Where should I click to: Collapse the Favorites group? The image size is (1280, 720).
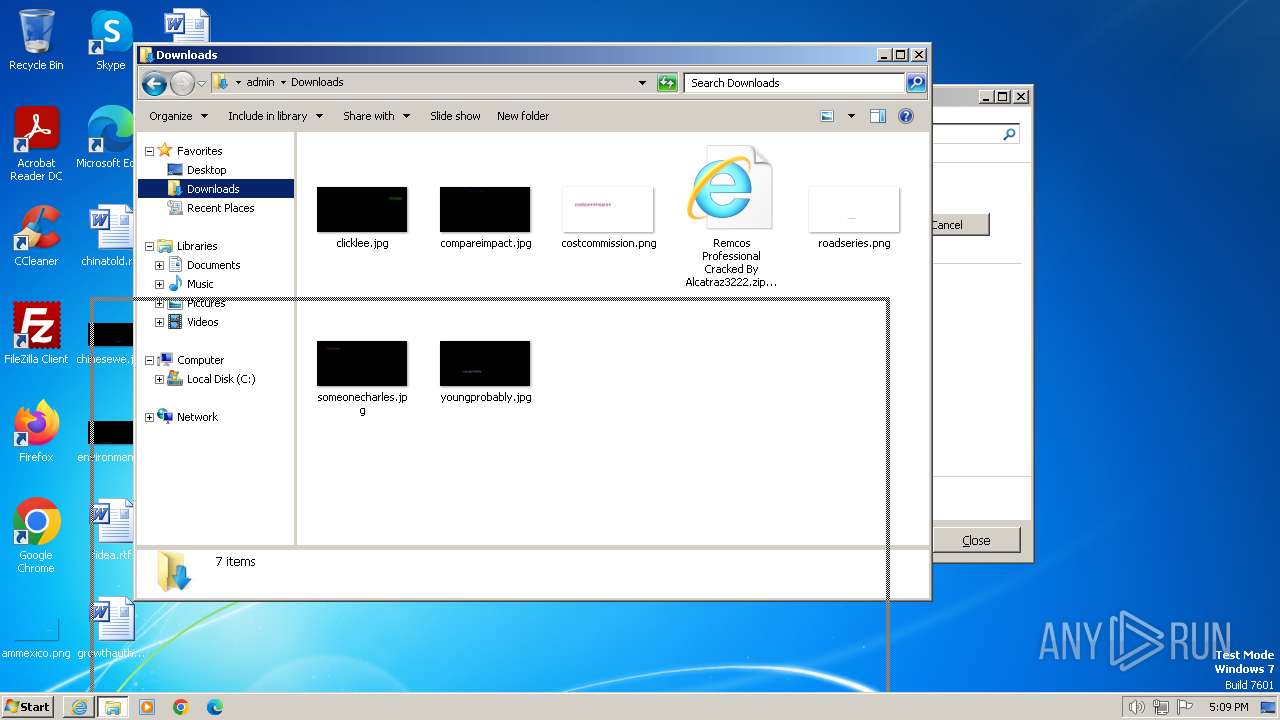click(149, 151)
